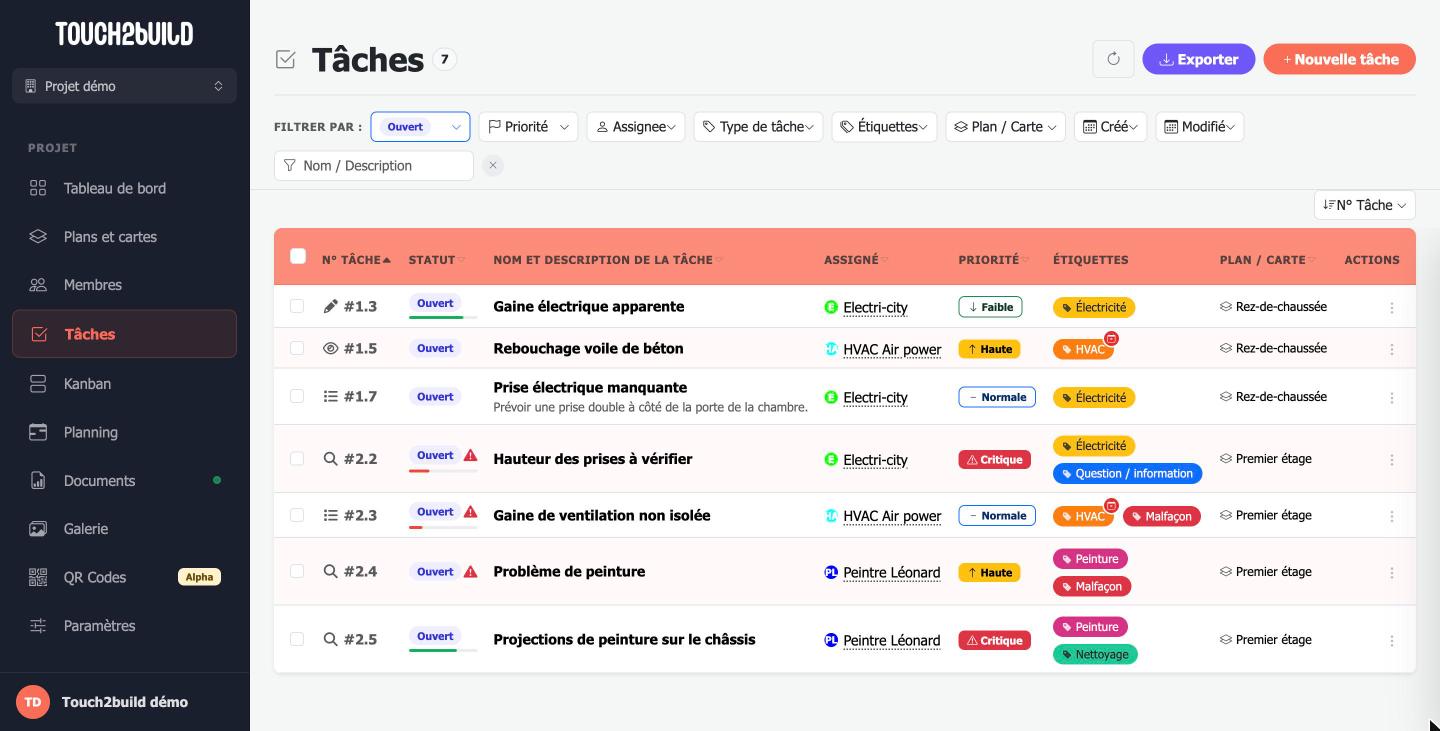The width and height of the screenshot is (1440, 731).
Task: Check the box for task #2.3
Action: pos(297,515)
